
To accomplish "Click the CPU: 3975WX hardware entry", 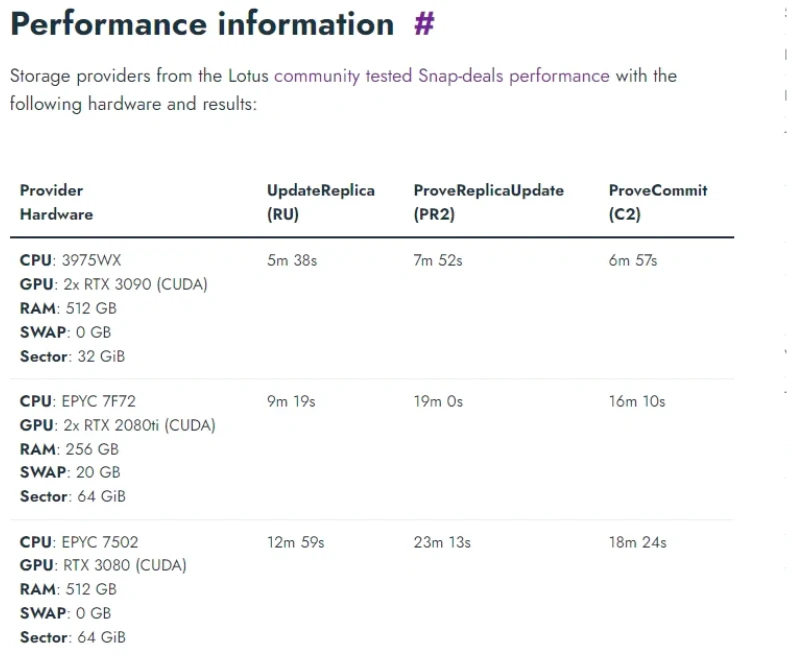I will 70,260.
